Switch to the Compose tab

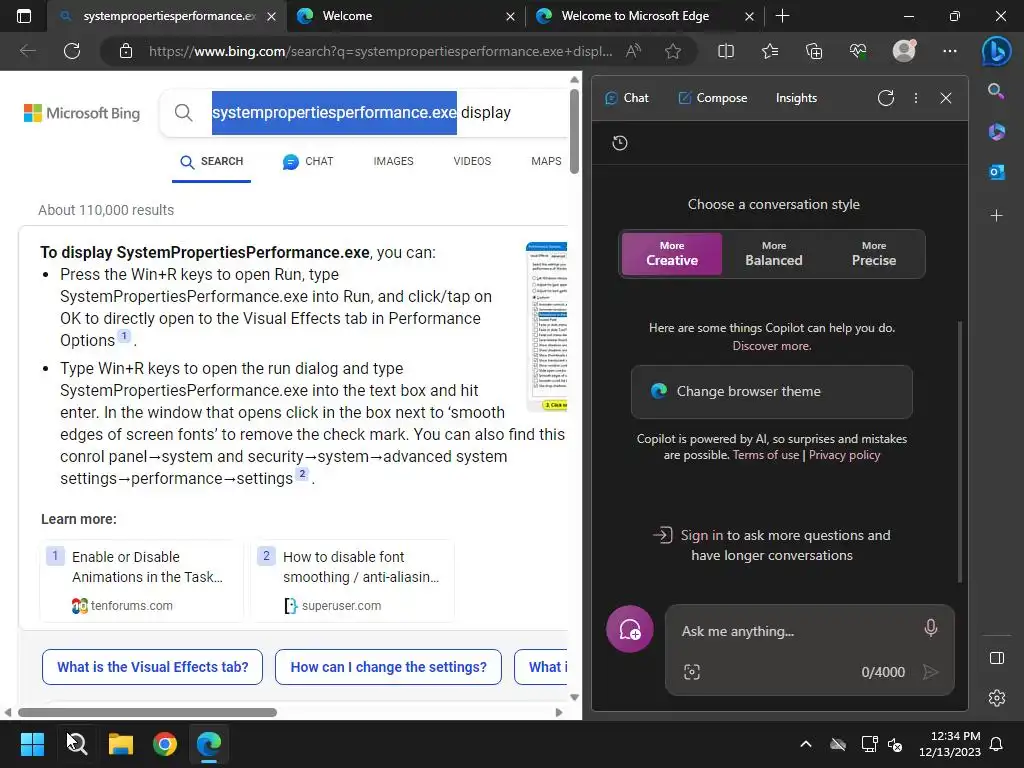pyautogui.click(x=712, y=98)
